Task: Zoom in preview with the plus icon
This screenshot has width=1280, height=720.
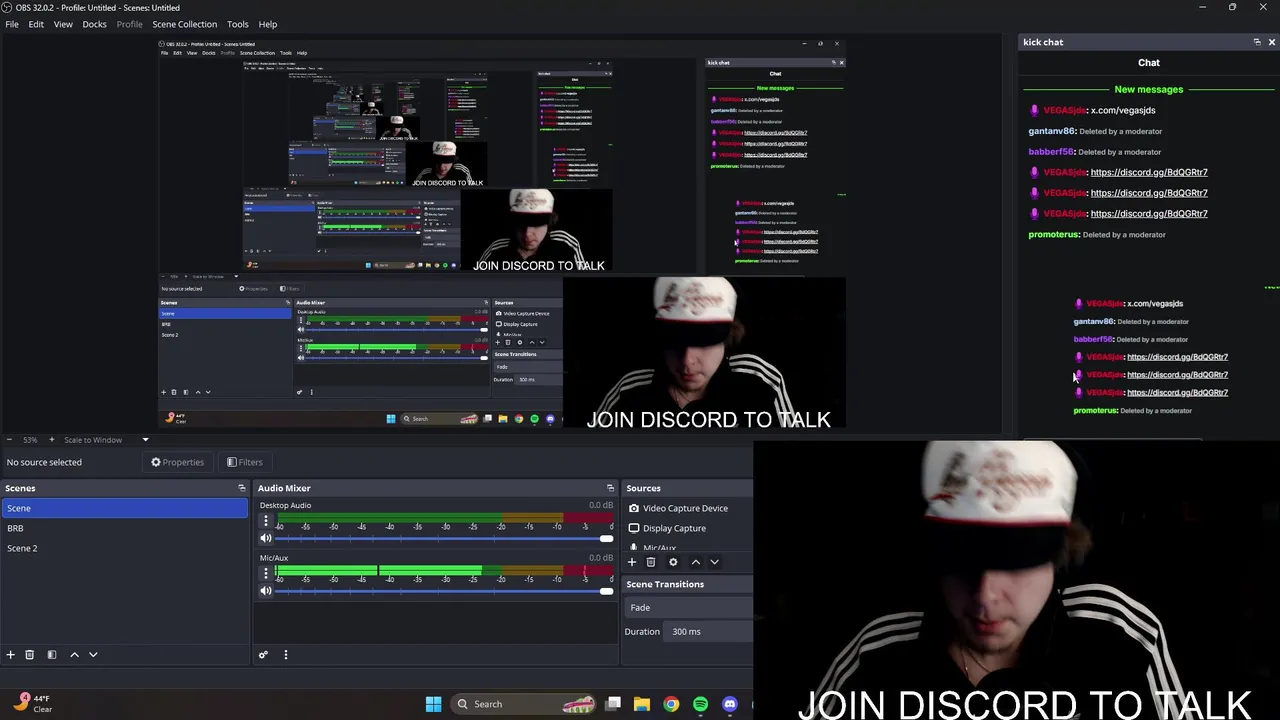Action: pos(51,440)
